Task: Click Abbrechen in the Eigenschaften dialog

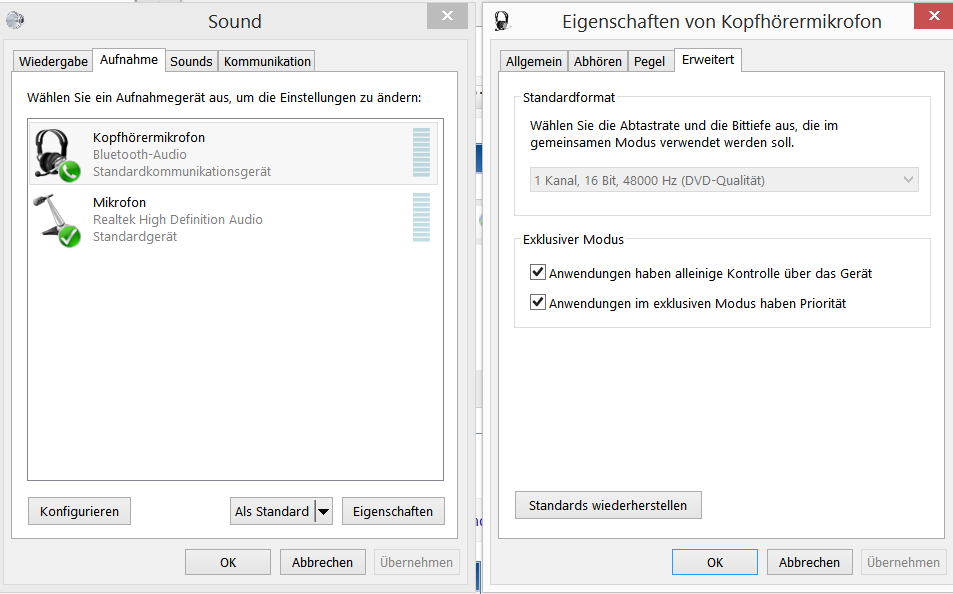Action: coord(808,562)
